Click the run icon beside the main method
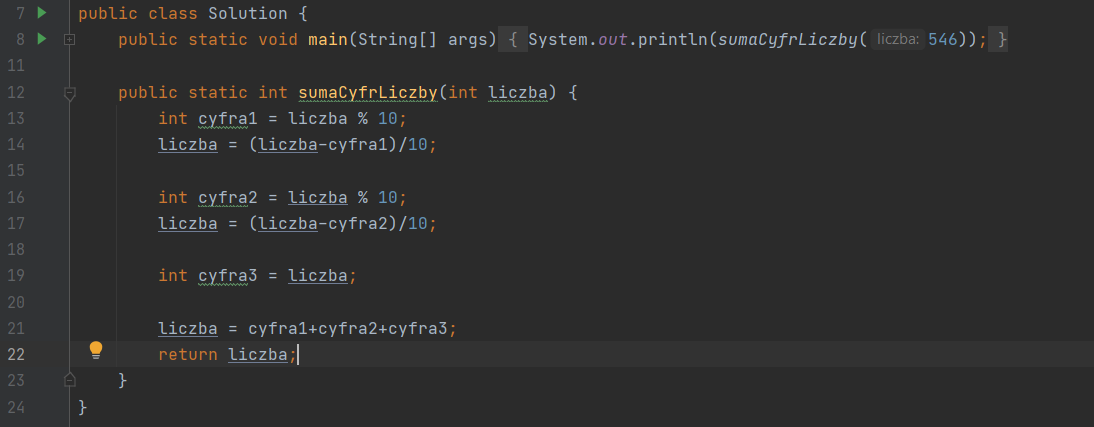The image size is (1094, 427). coord(41,39)
